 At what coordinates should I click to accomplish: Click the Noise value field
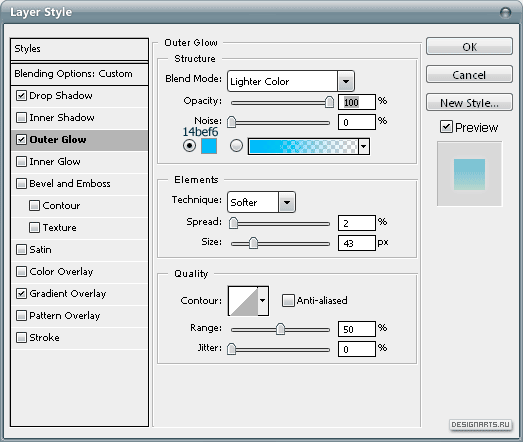(357, 122)
